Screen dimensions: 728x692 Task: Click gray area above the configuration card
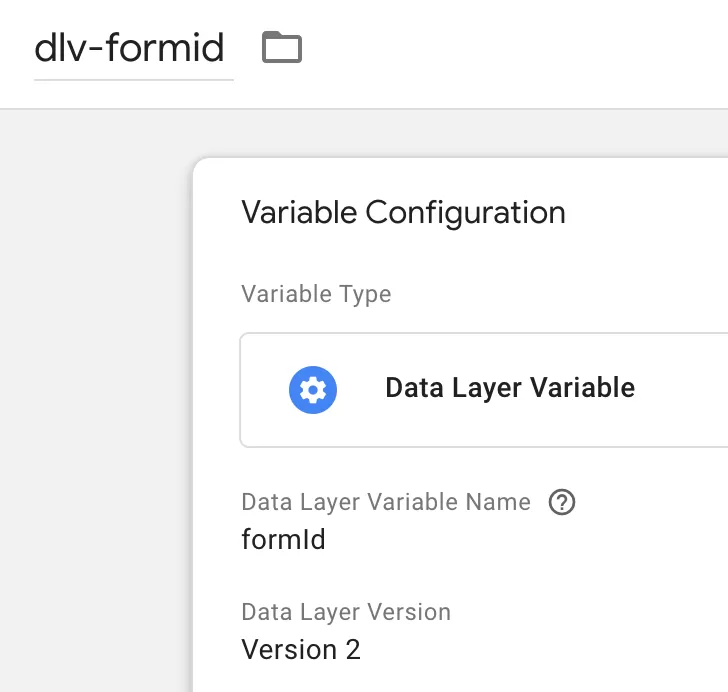(x=460, y=134)
